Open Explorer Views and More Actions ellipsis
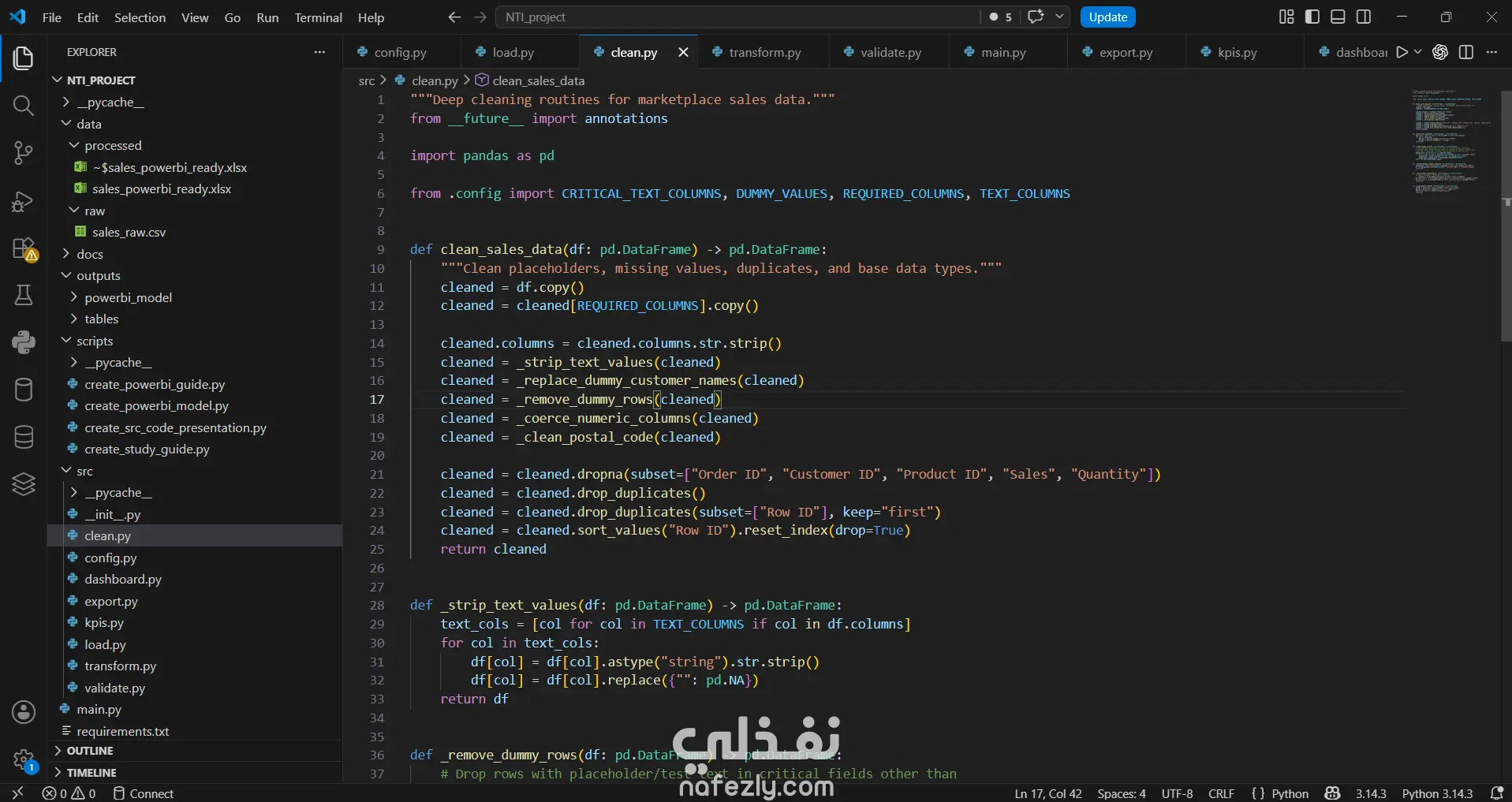Screen dimensions: 1512x802 tap(319, 52)
